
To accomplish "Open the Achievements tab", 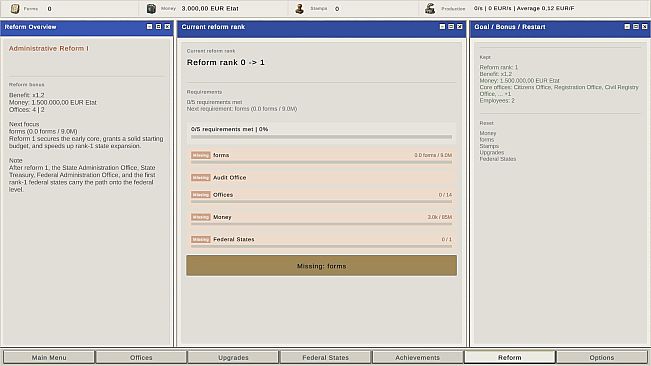I will tap(418, 357).
